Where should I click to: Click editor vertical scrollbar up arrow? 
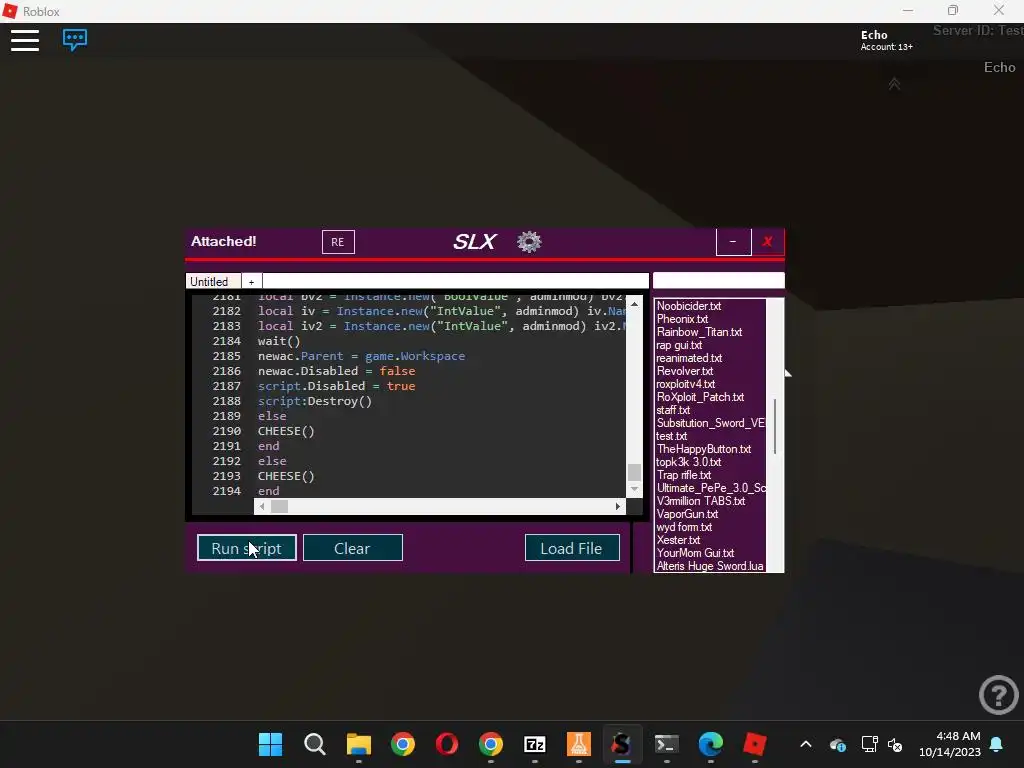click(x=634, y=304)
